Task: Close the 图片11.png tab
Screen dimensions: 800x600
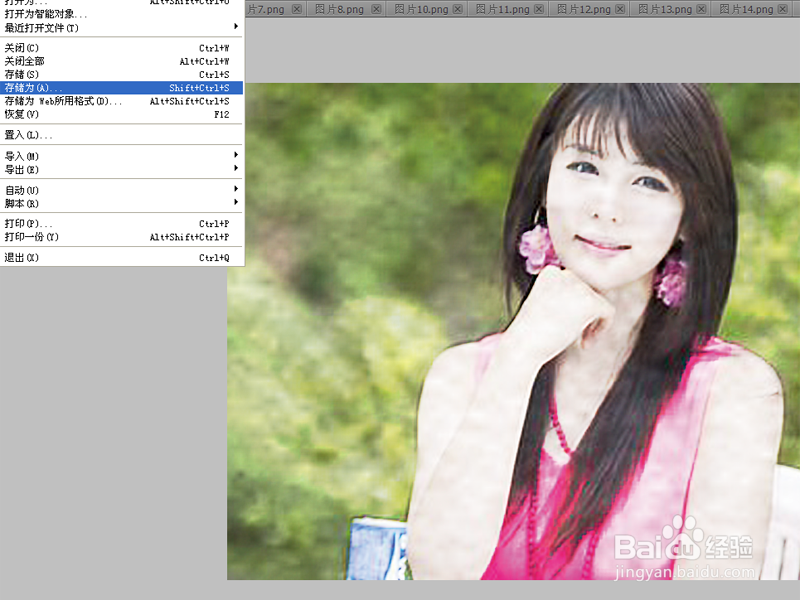Action: [539, 9]
